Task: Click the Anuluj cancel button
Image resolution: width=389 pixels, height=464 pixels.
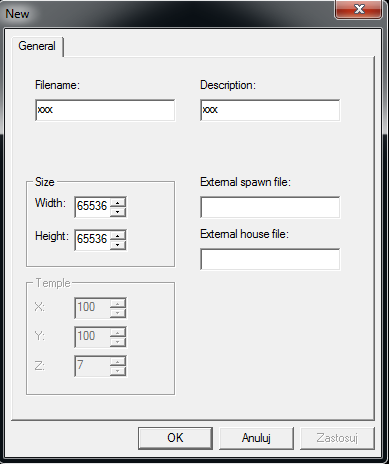Action: (x=256, y=438)
